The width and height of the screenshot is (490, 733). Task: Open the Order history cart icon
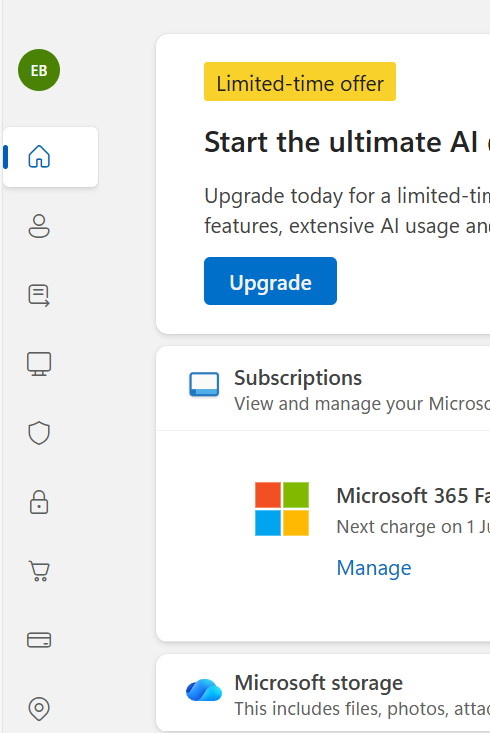[39, 571]
